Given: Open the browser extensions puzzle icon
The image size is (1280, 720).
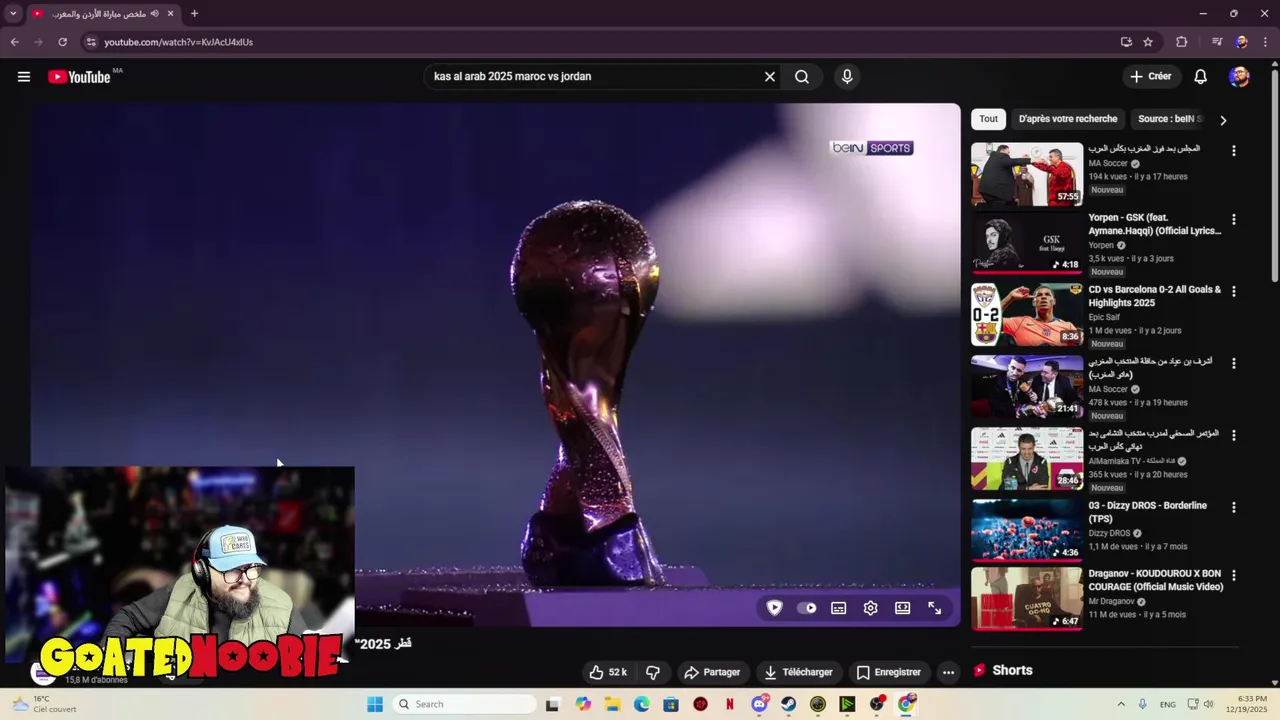Looking at the screenshot, I should point(1182,42).
